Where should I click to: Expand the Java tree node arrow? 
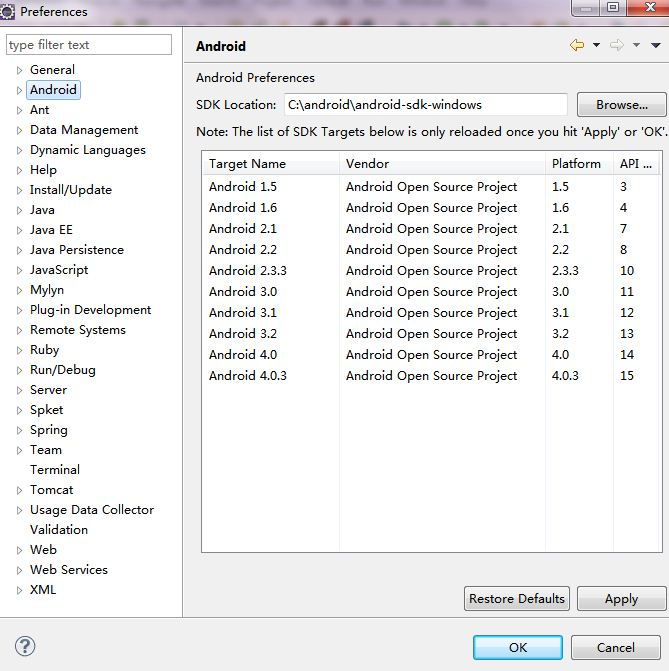click(19, 211)
